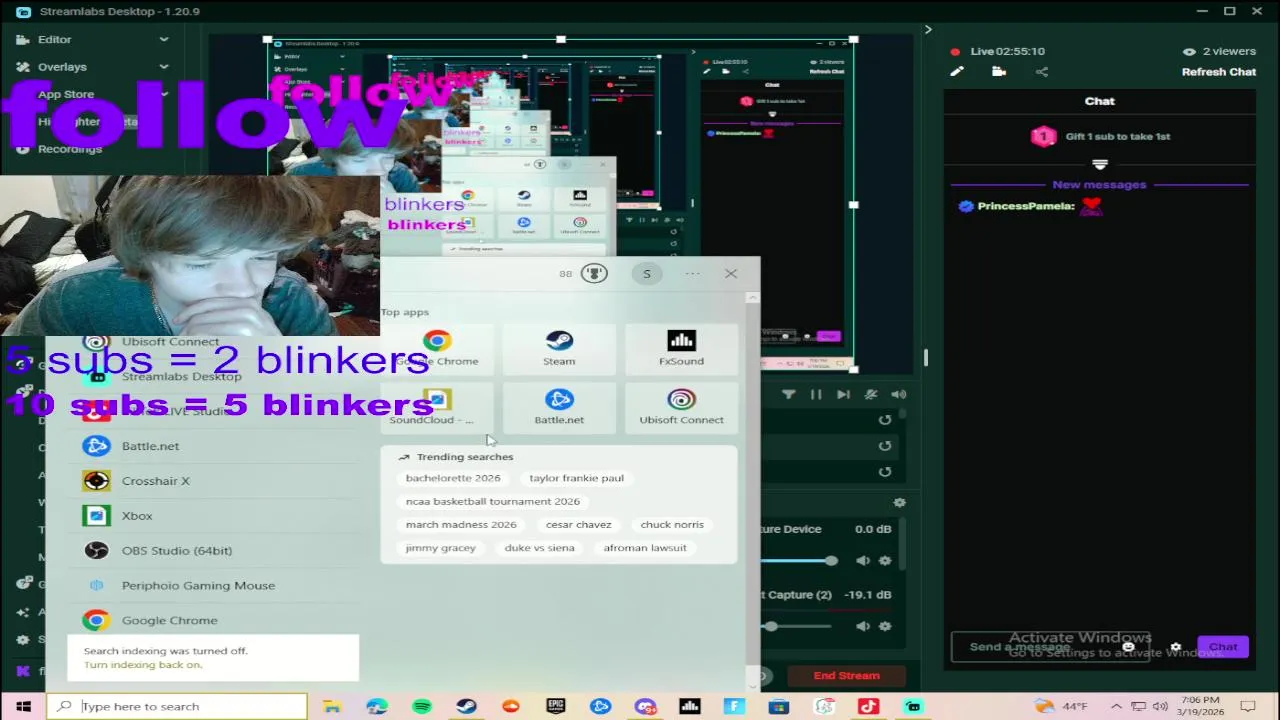Open the 44°F weather widget in taskbar
The height and width of the screenshot is (720, 1280).
point(1061,706)
